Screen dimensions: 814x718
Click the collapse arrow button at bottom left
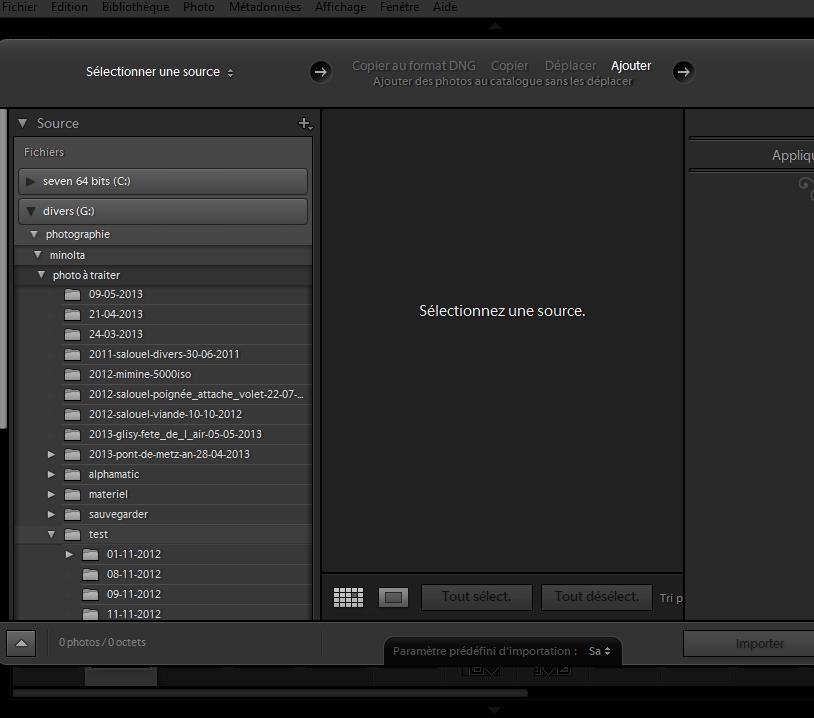point(21,643)
